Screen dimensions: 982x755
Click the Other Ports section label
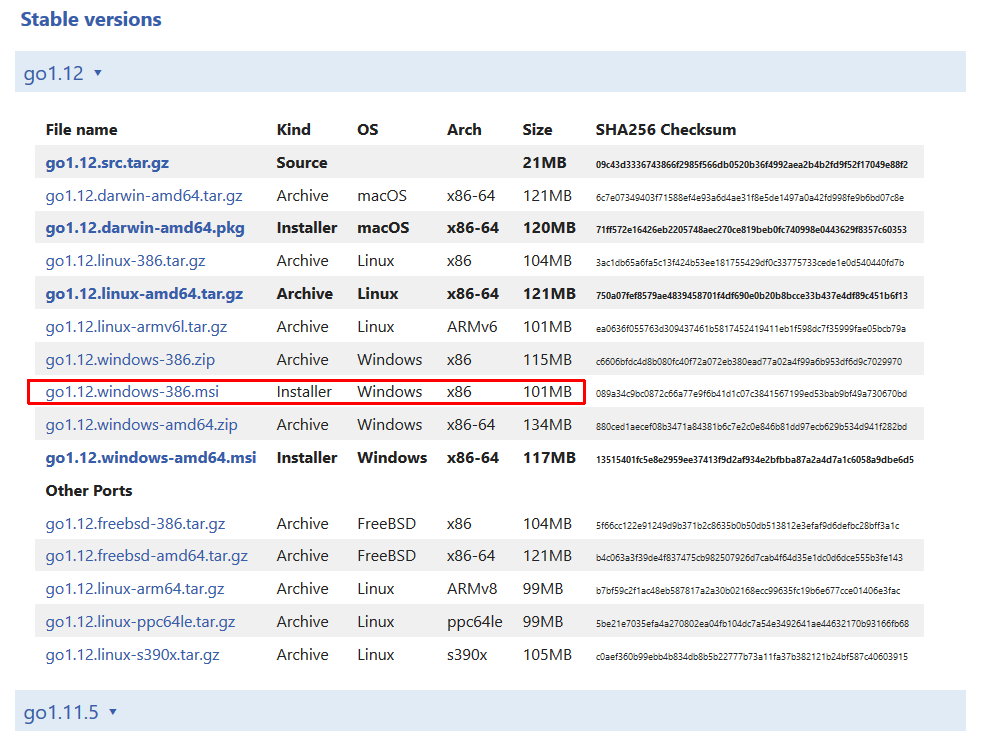point(89,491)
